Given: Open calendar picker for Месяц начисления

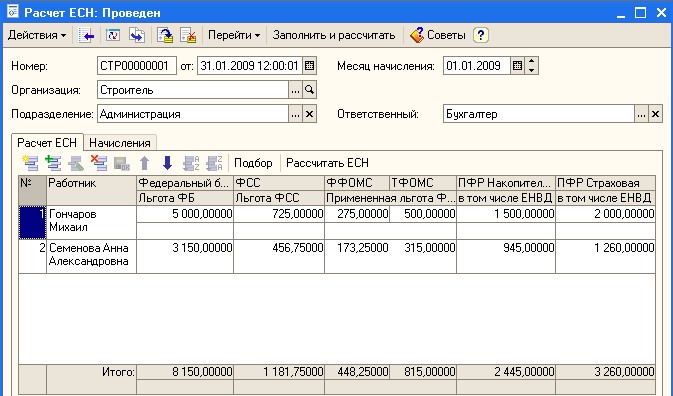Looking at the screenshot, I should (x=518, y=66).
